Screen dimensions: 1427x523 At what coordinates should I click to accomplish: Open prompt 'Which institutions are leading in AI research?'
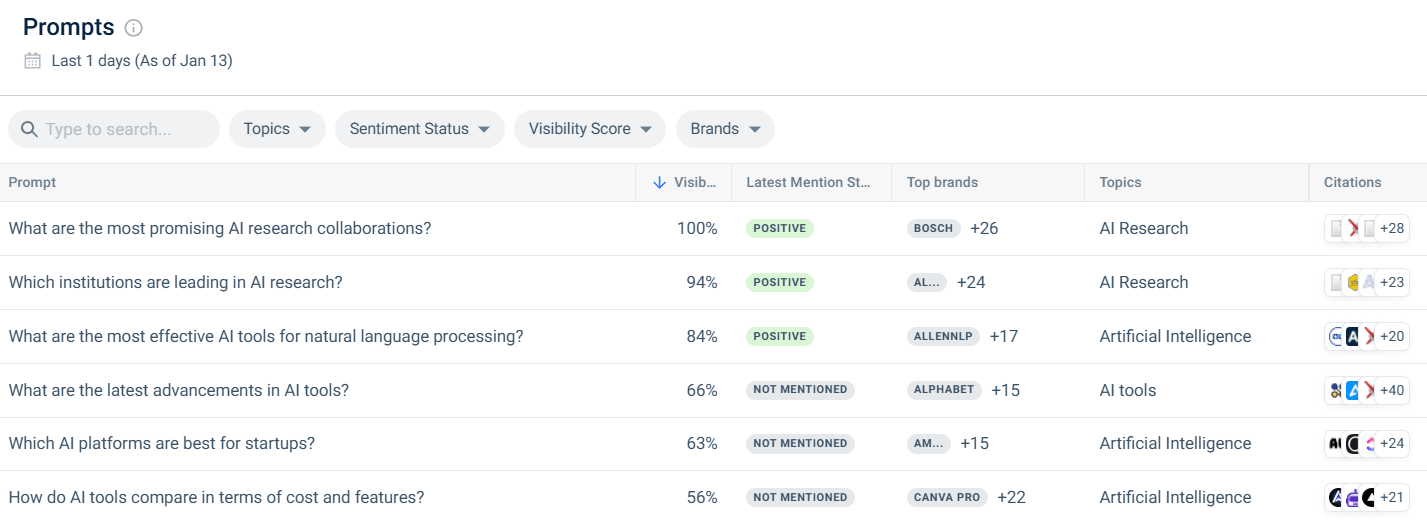point(175,282)
